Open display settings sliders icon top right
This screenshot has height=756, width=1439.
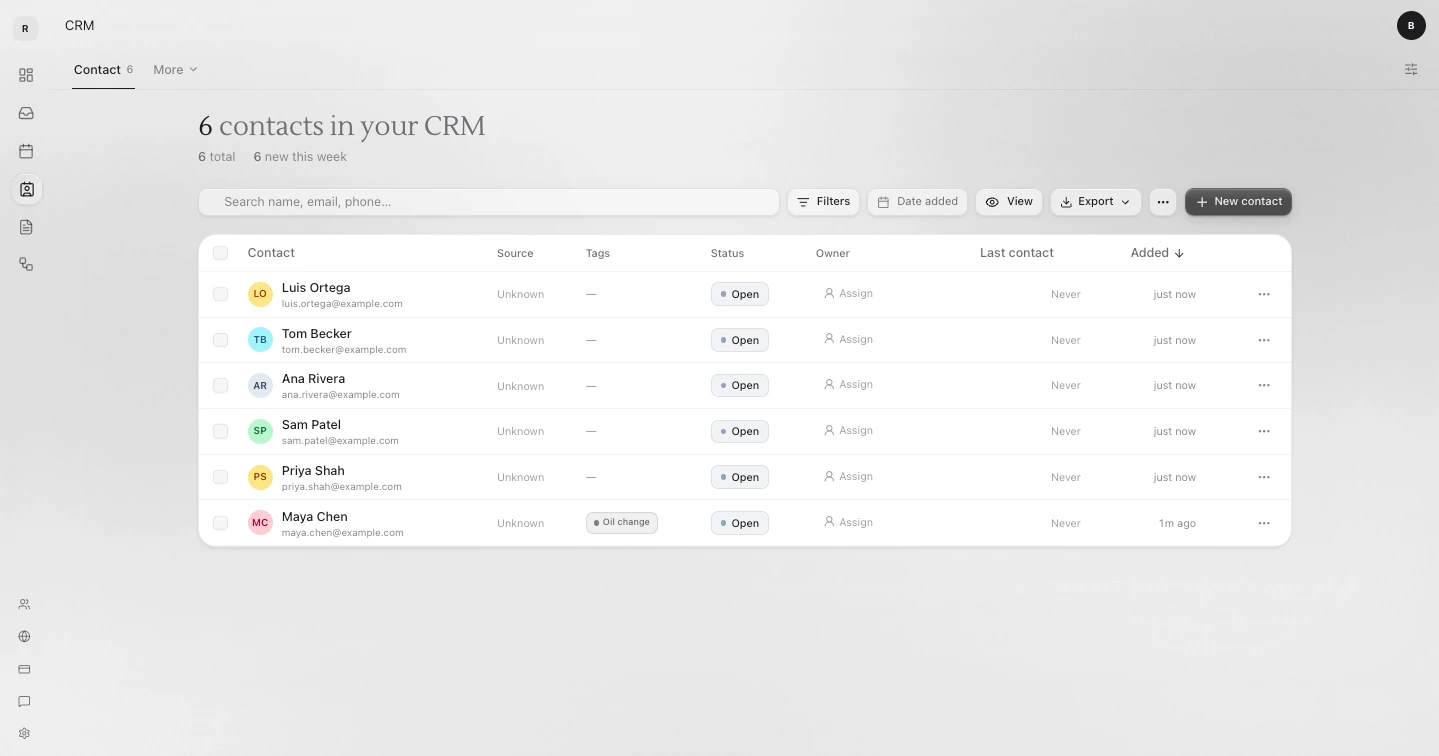pos(1411,69)
